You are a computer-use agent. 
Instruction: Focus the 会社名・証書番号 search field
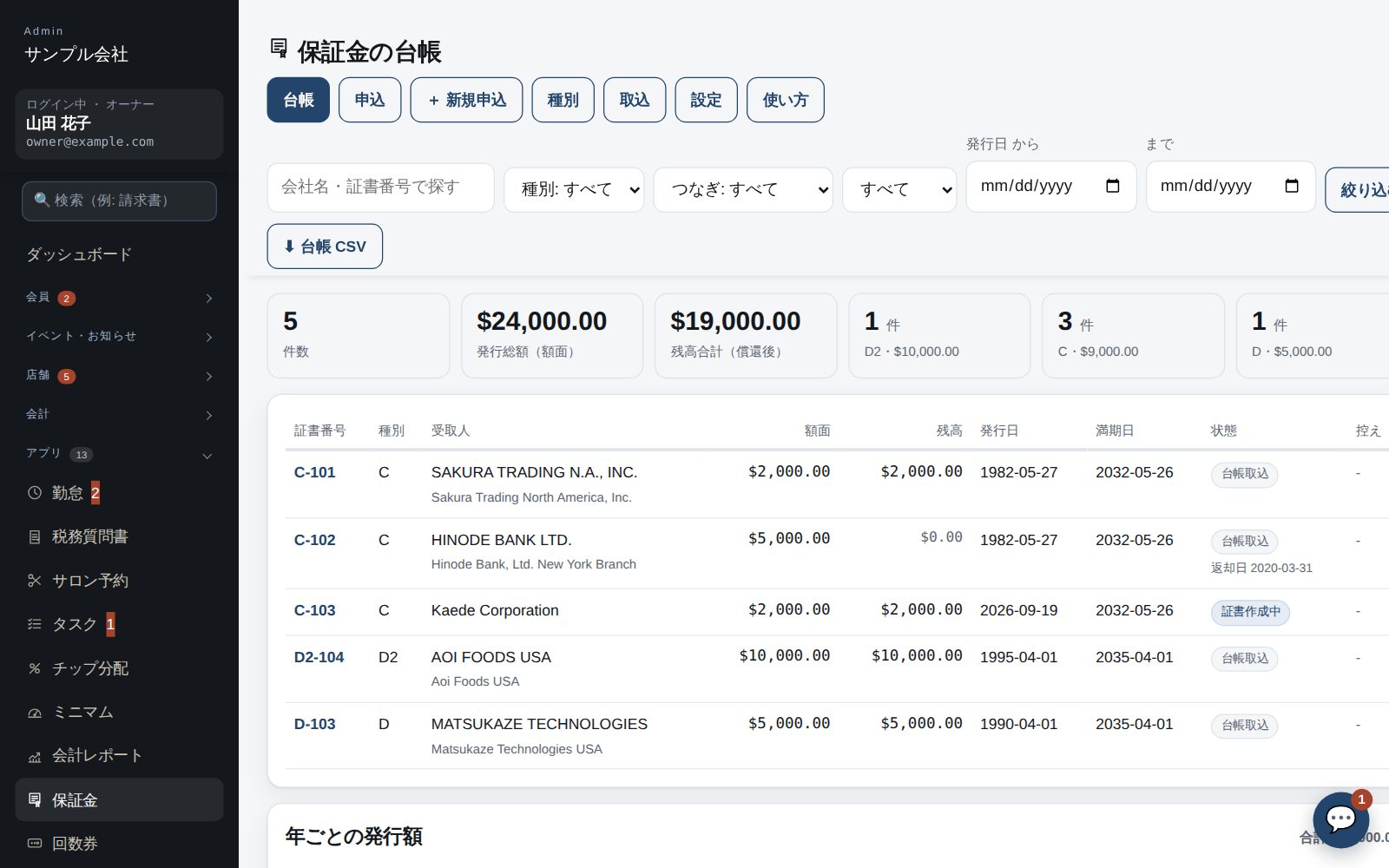click(381, 187)
